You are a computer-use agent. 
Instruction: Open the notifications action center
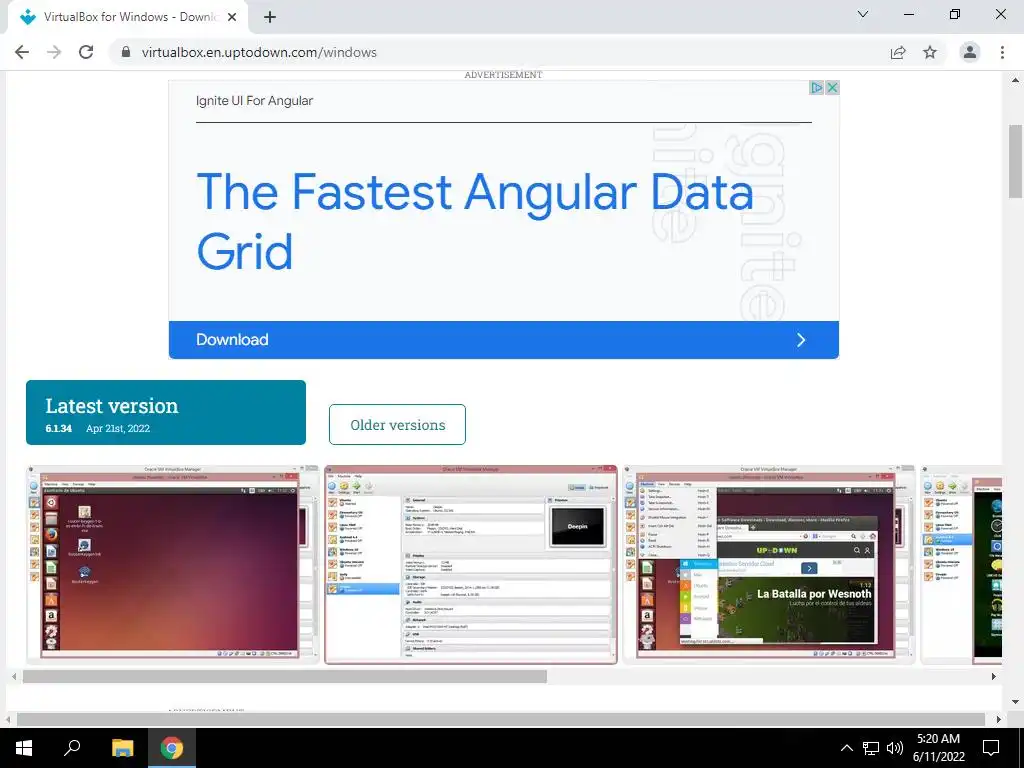[x=991, y=748]
